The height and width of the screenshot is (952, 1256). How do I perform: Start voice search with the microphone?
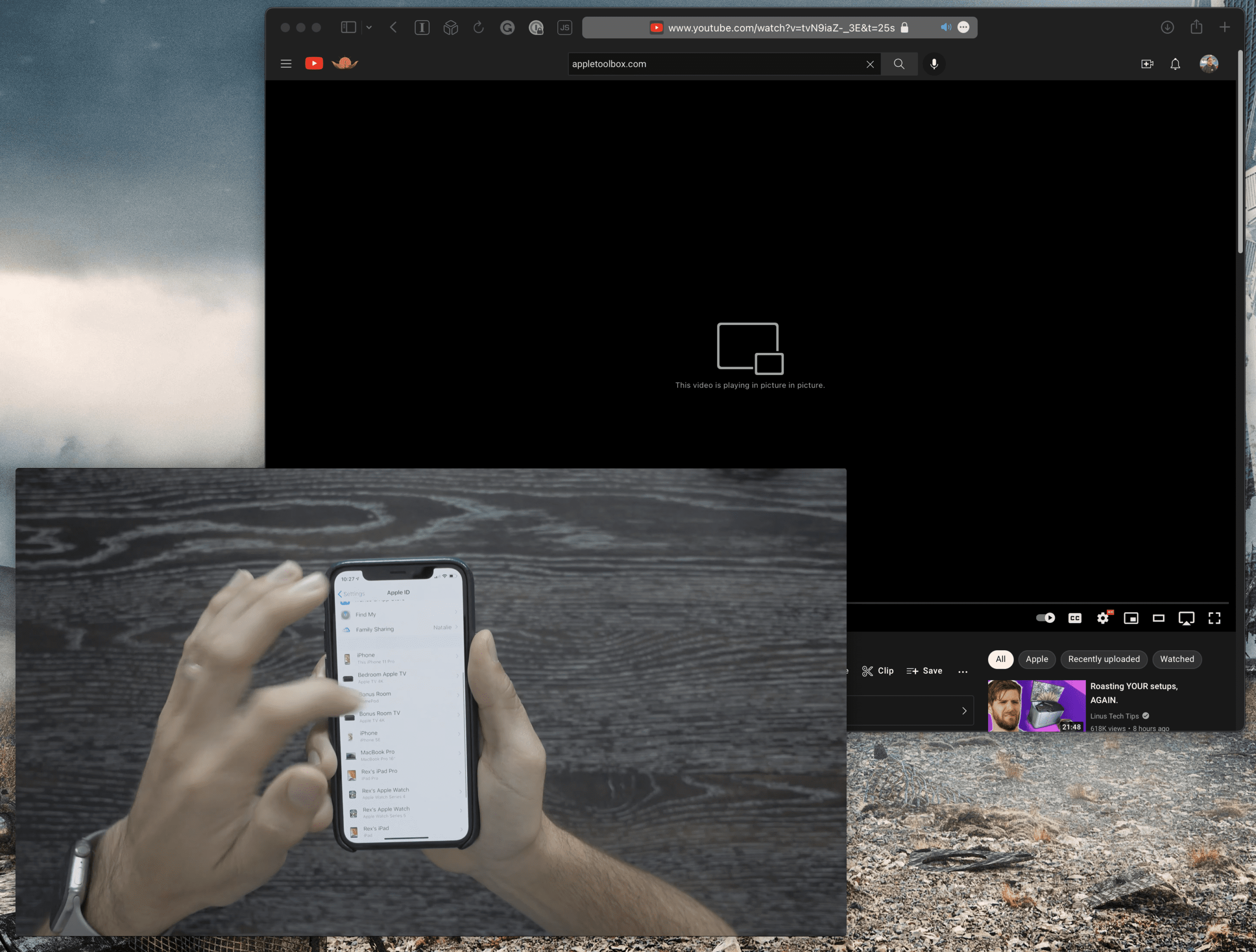pos(934,64)
